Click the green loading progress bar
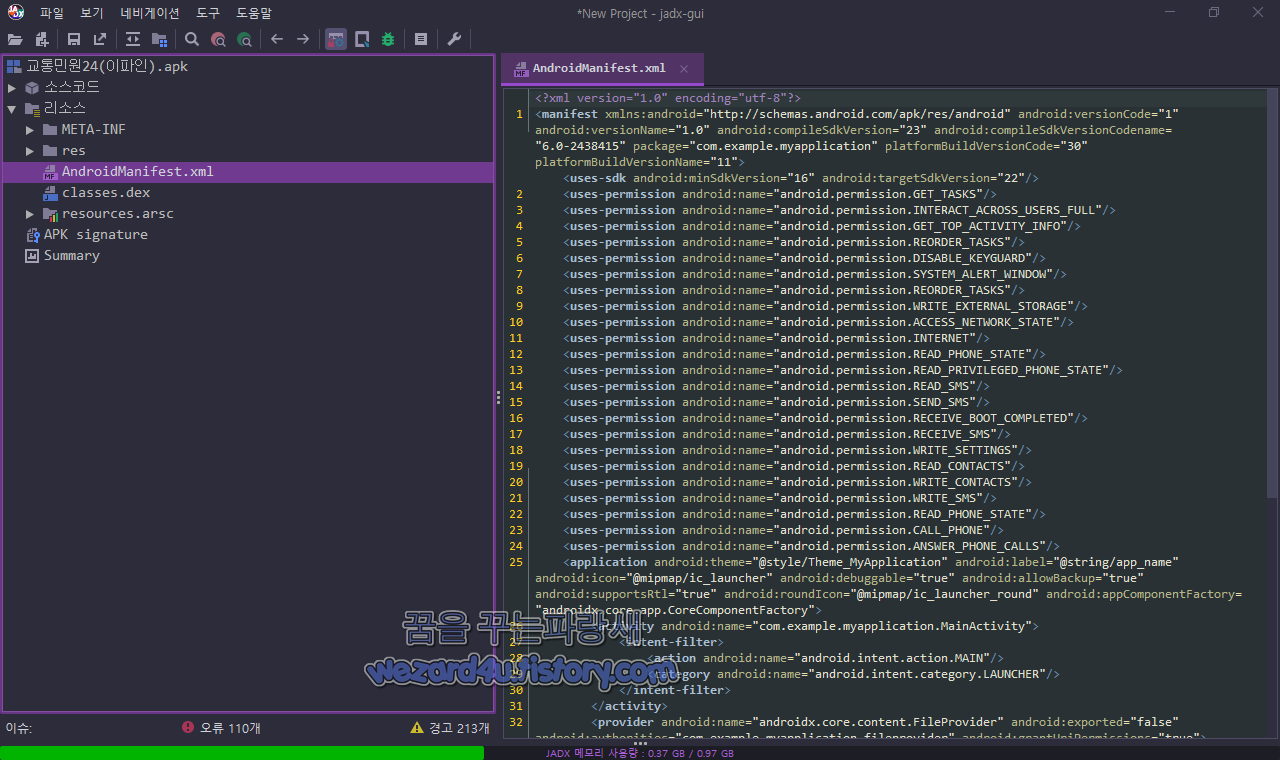 coord(242,752)
